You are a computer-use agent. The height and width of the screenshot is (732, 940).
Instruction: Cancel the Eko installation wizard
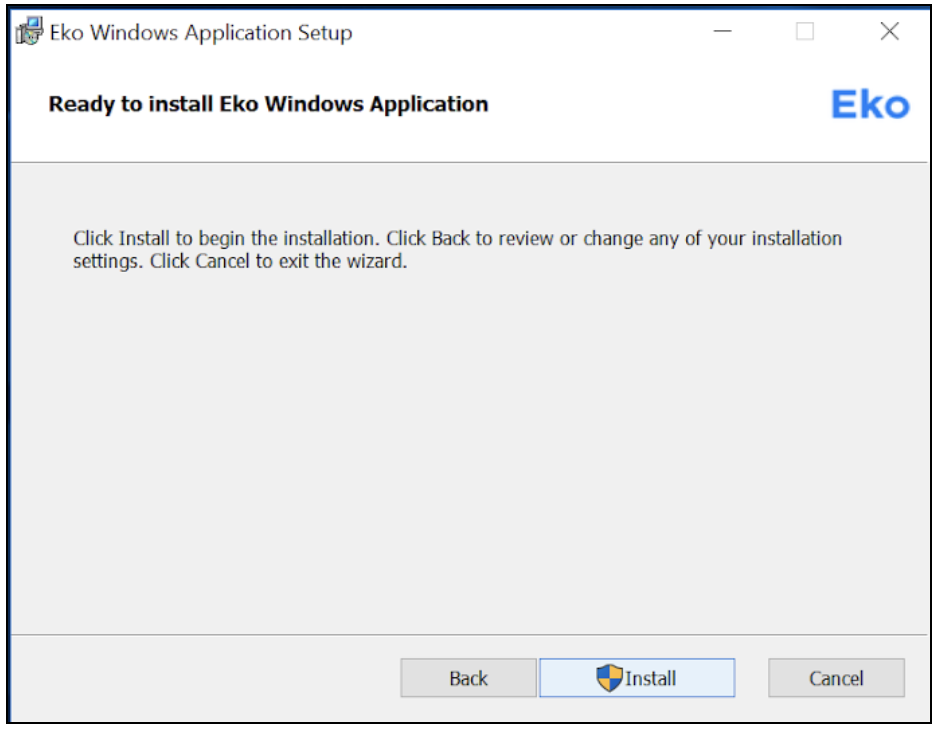click(x=836, y=677)
